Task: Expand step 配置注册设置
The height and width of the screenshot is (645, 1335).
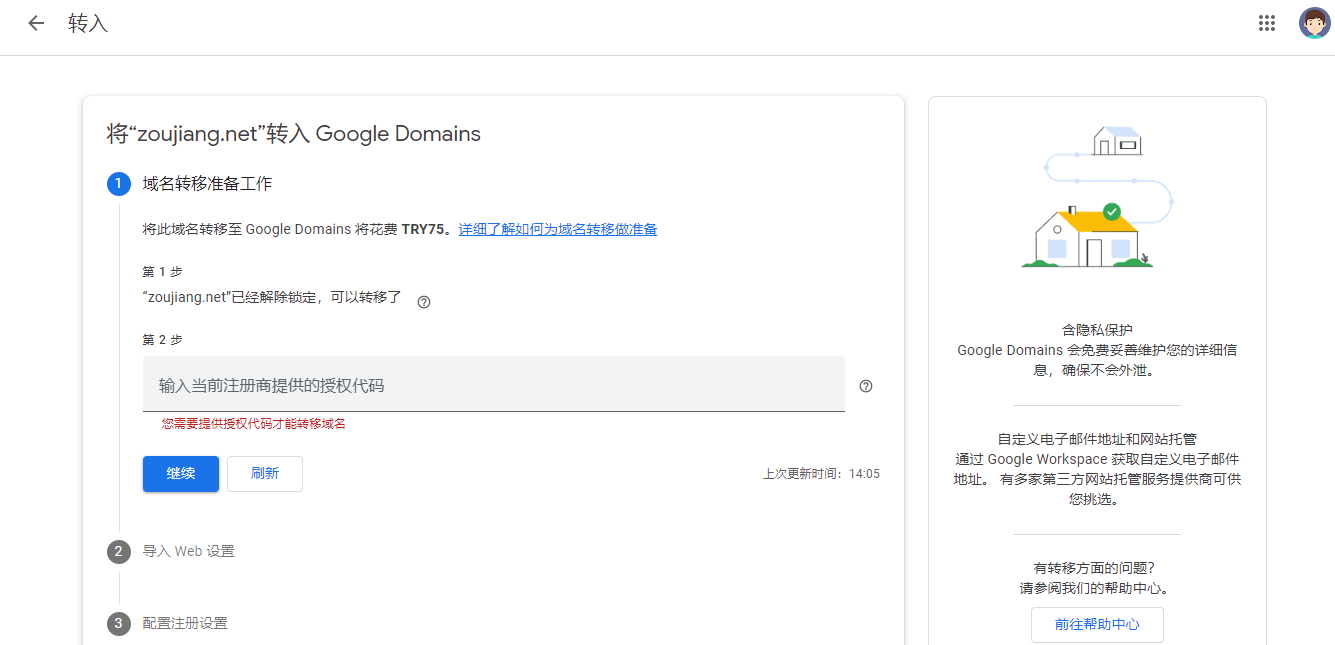Action: tap(185, 623)
